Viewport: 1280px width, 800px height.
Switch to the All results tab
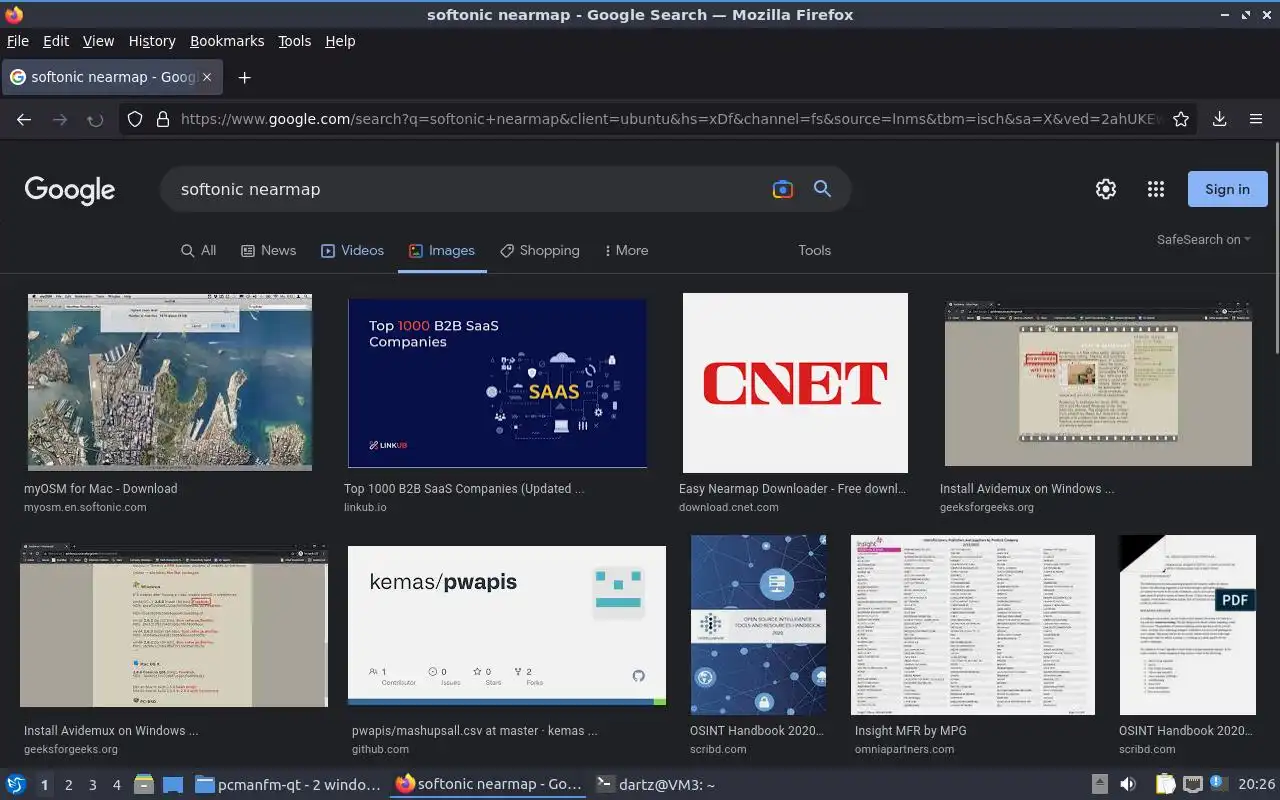click(198, 250)
